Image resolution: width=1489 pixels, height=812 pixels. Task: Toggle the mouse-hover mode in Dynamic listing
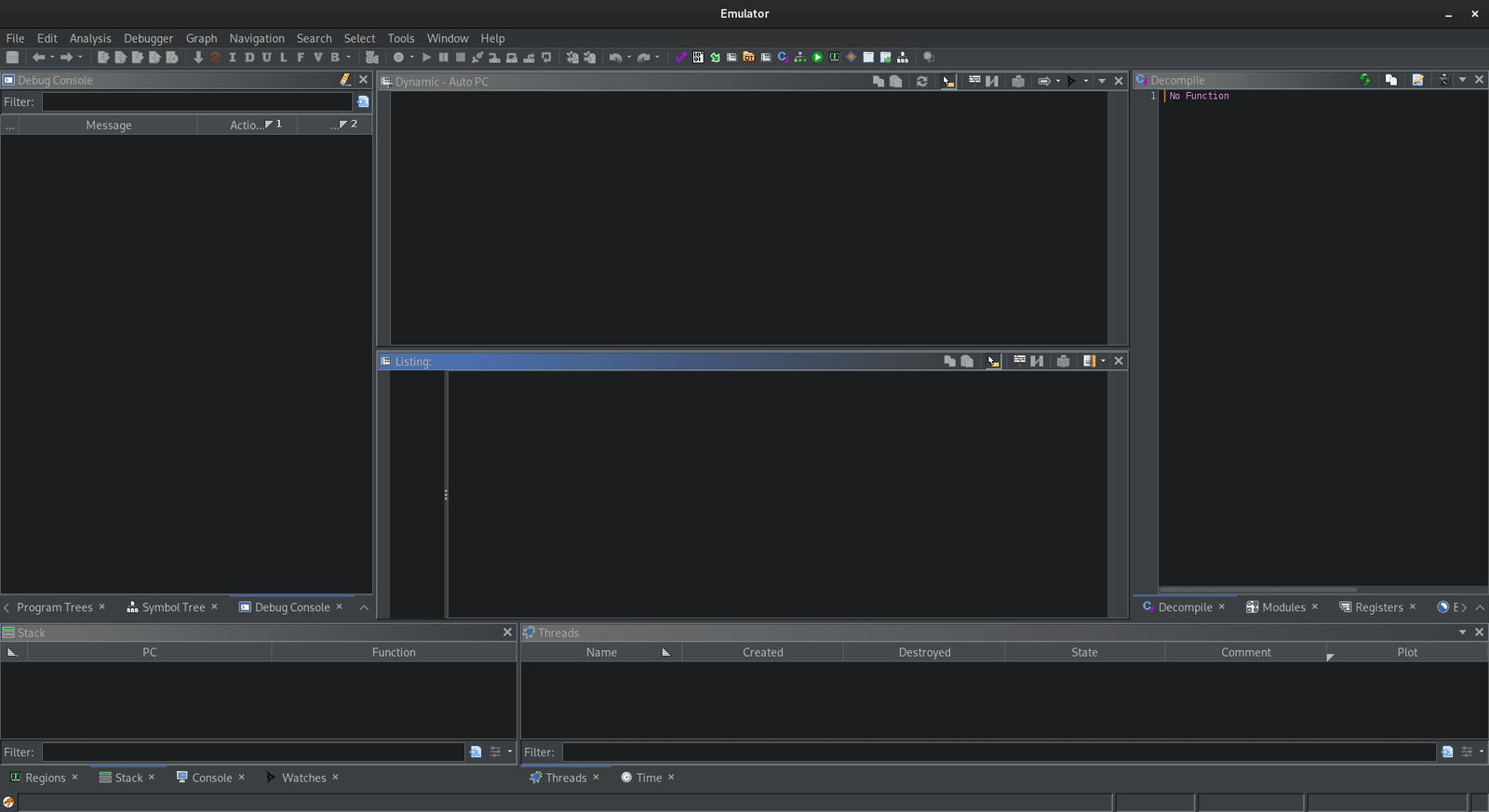[x=948, y=81]
